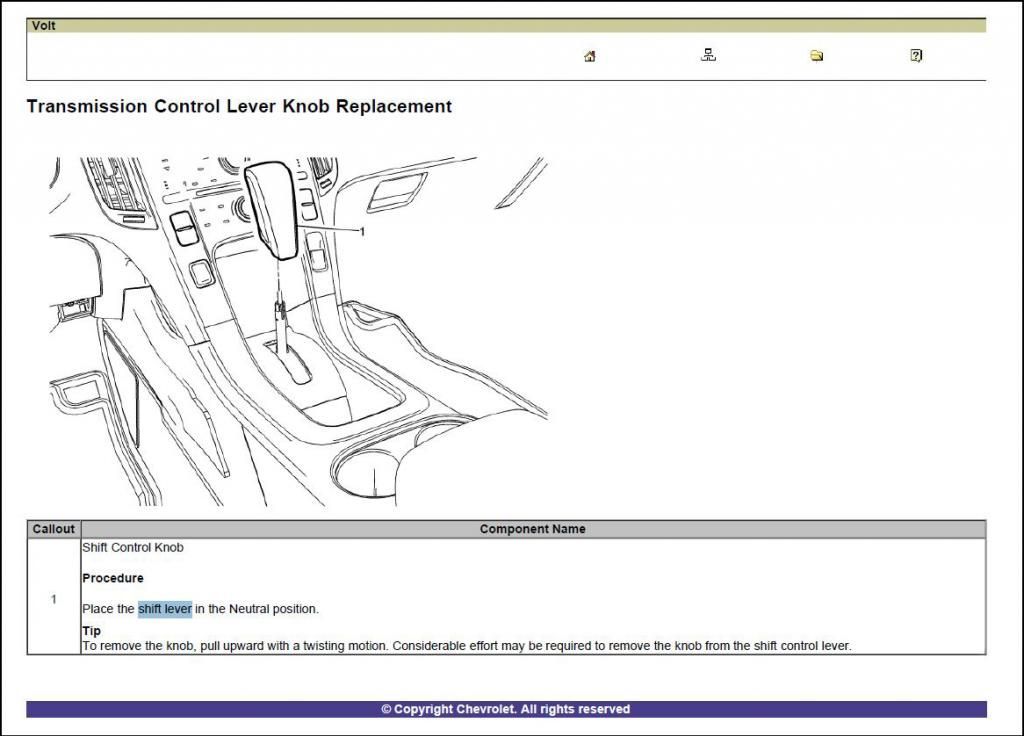Click the callout 1 cell in table

coord(53,599)
